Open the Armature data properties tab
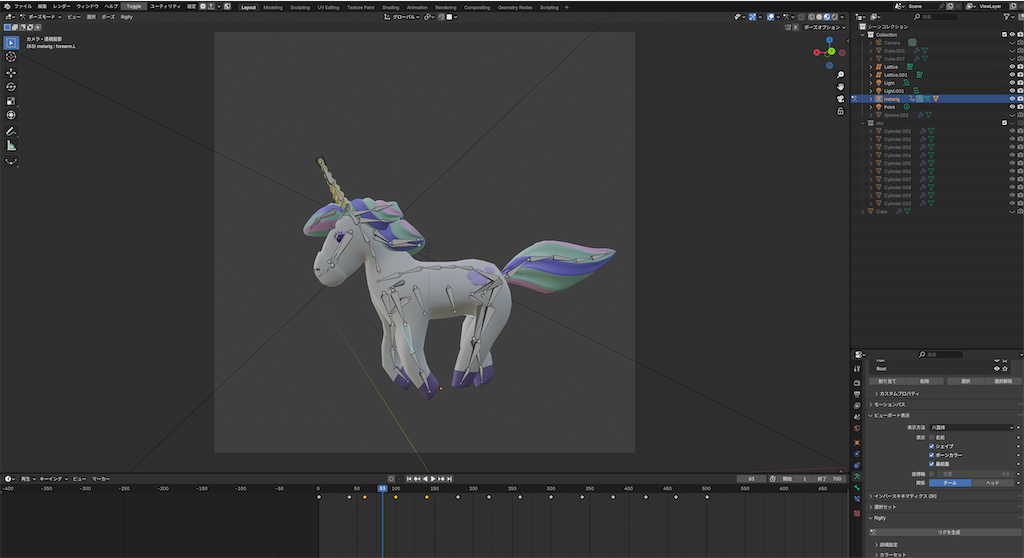 (x=857, y=476)
